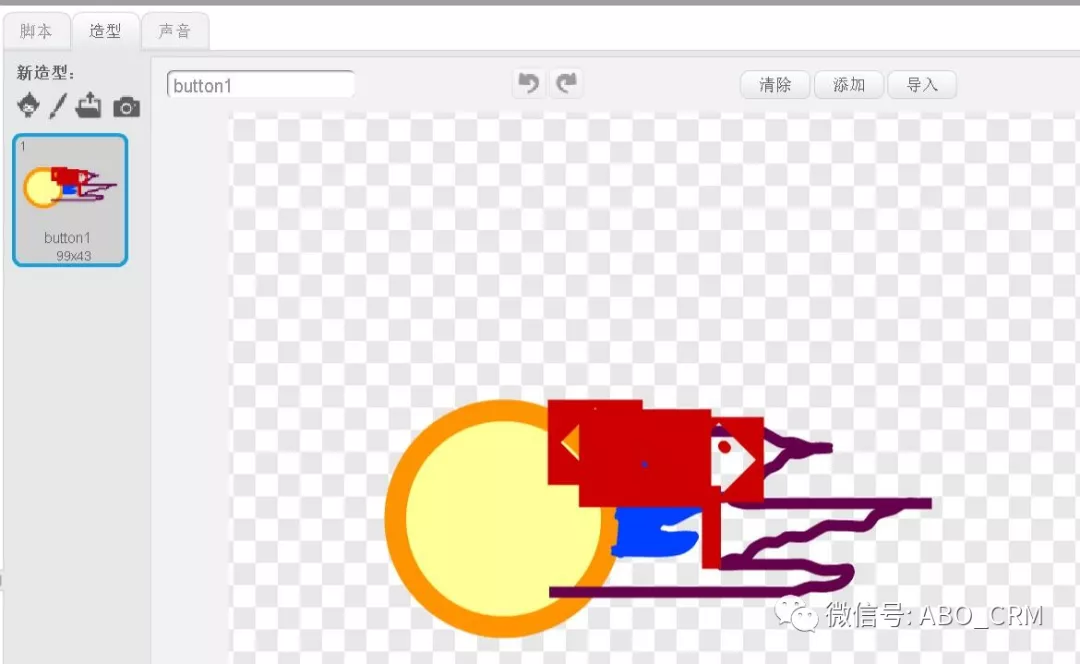The image size is (1080, 664).
Task: Open the 声音 tab
Action: (x=174, y=31)
